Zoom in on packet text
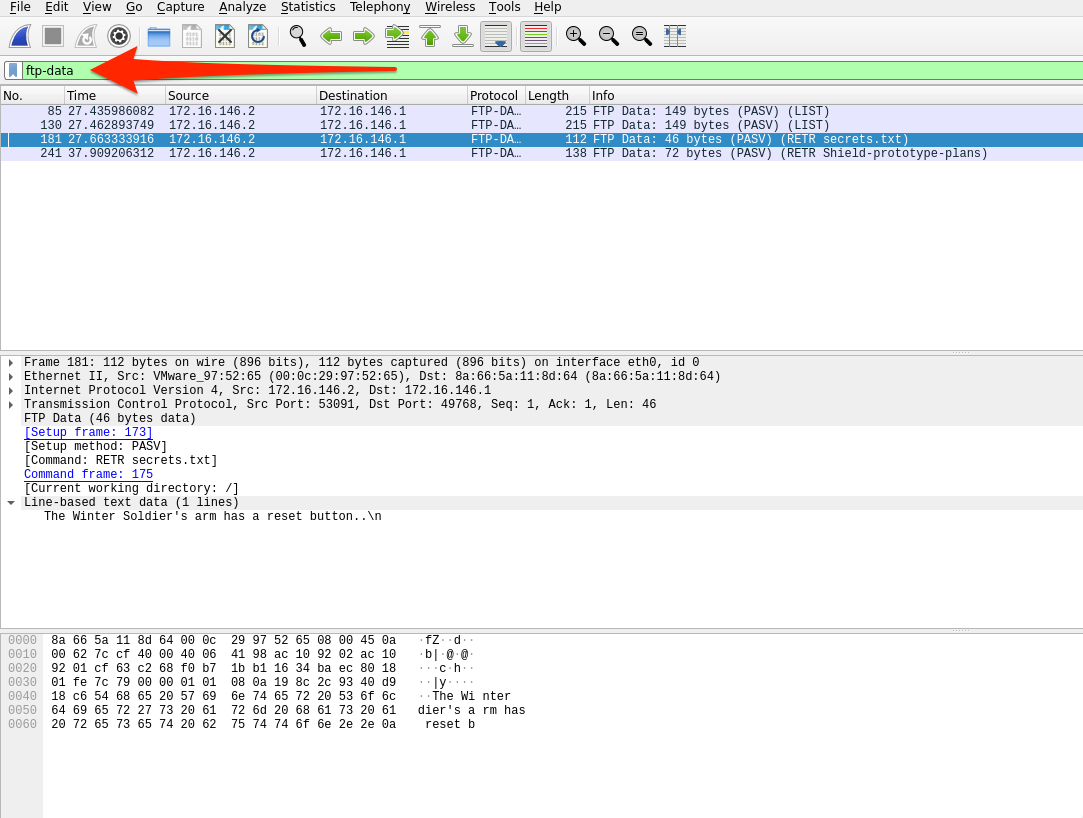 point(575,37)
